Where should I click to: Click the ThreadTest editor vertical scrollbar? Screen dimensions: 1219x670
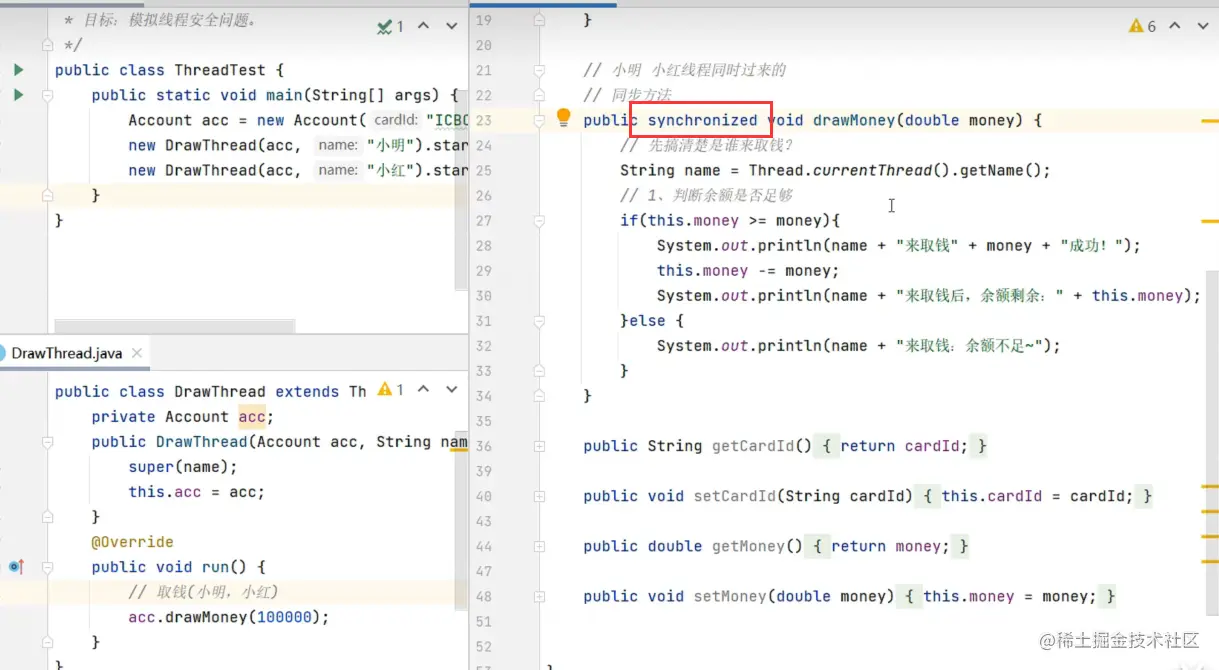tap(463, 150)
